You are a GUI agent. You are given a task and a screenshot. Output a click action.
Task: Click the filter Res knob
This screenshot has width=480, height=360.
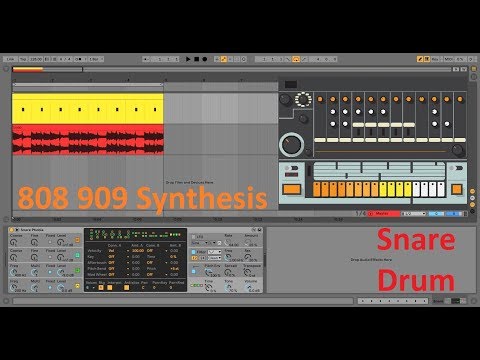pyautogui.click(x=248, y=257)
